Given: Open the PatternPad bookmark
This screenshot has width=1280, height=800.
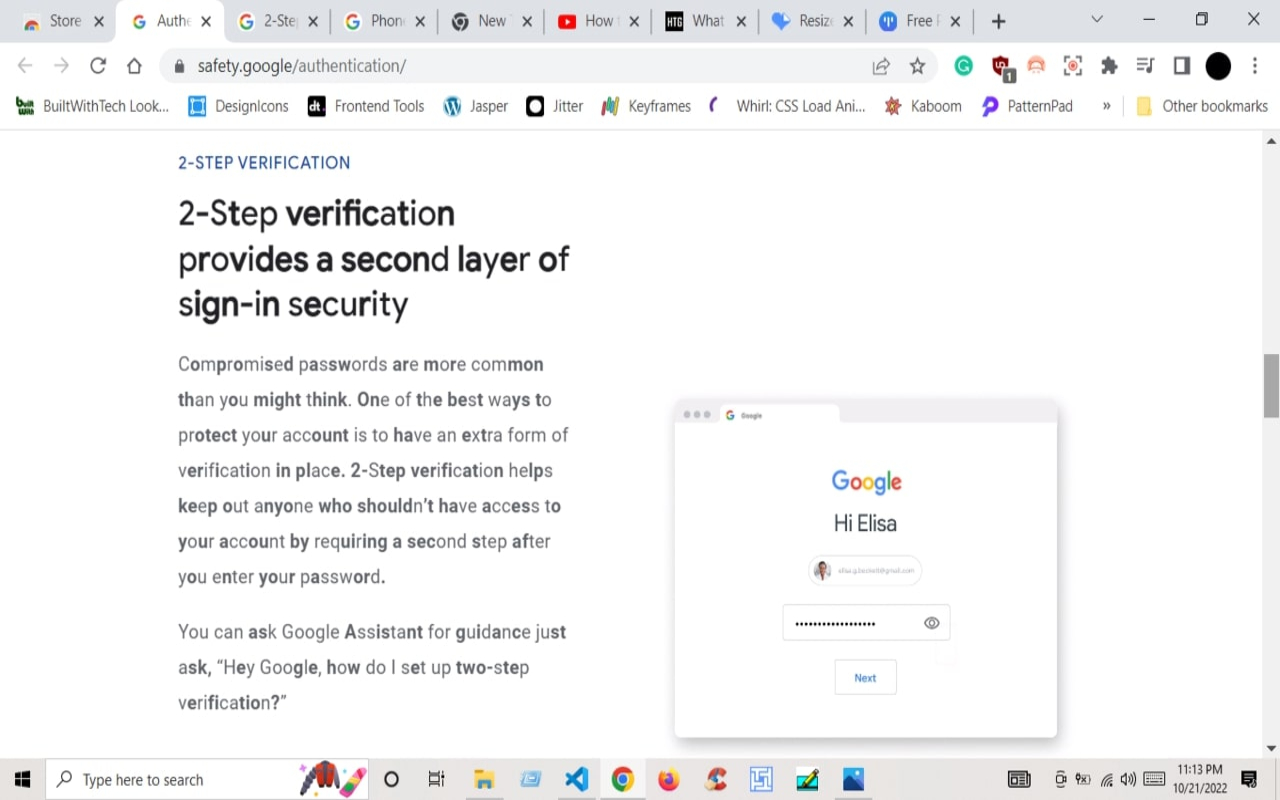Looking at the screenshot, I should pyautogui.click(x=1027, y=106).
